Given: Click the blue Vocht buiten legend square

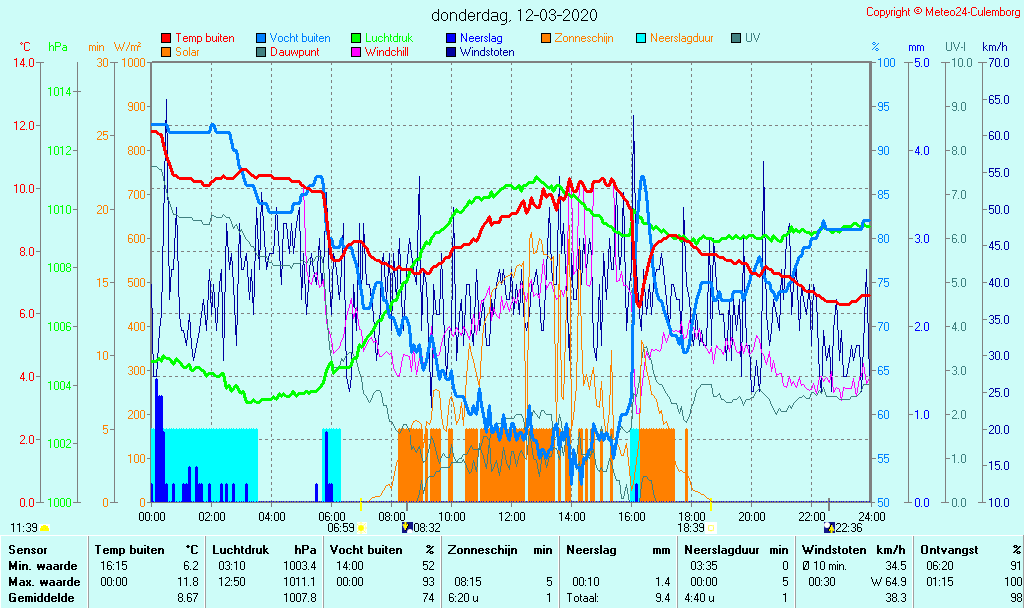Looking at the screenshot, I should click(x=261, y=39).
